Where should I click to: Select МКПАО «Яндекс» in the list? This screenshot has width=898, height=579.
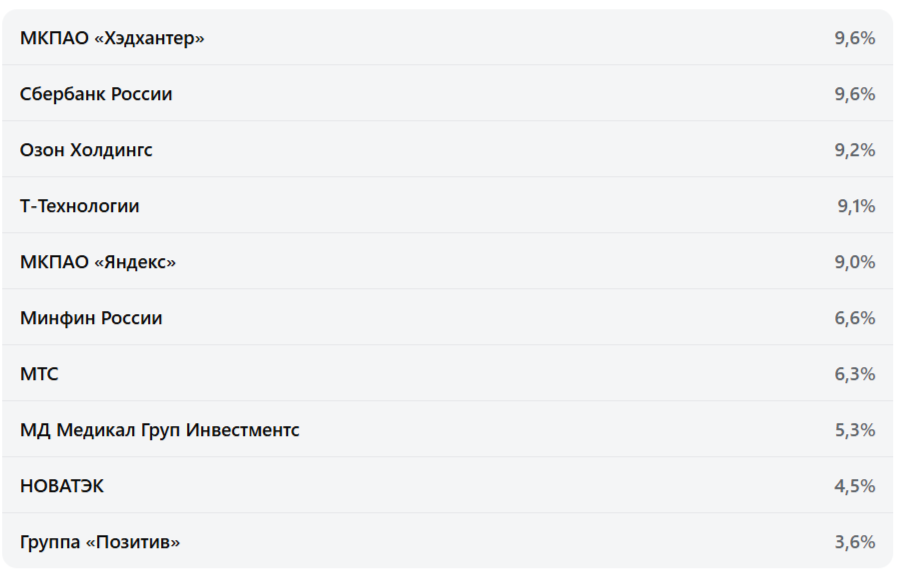98,262
